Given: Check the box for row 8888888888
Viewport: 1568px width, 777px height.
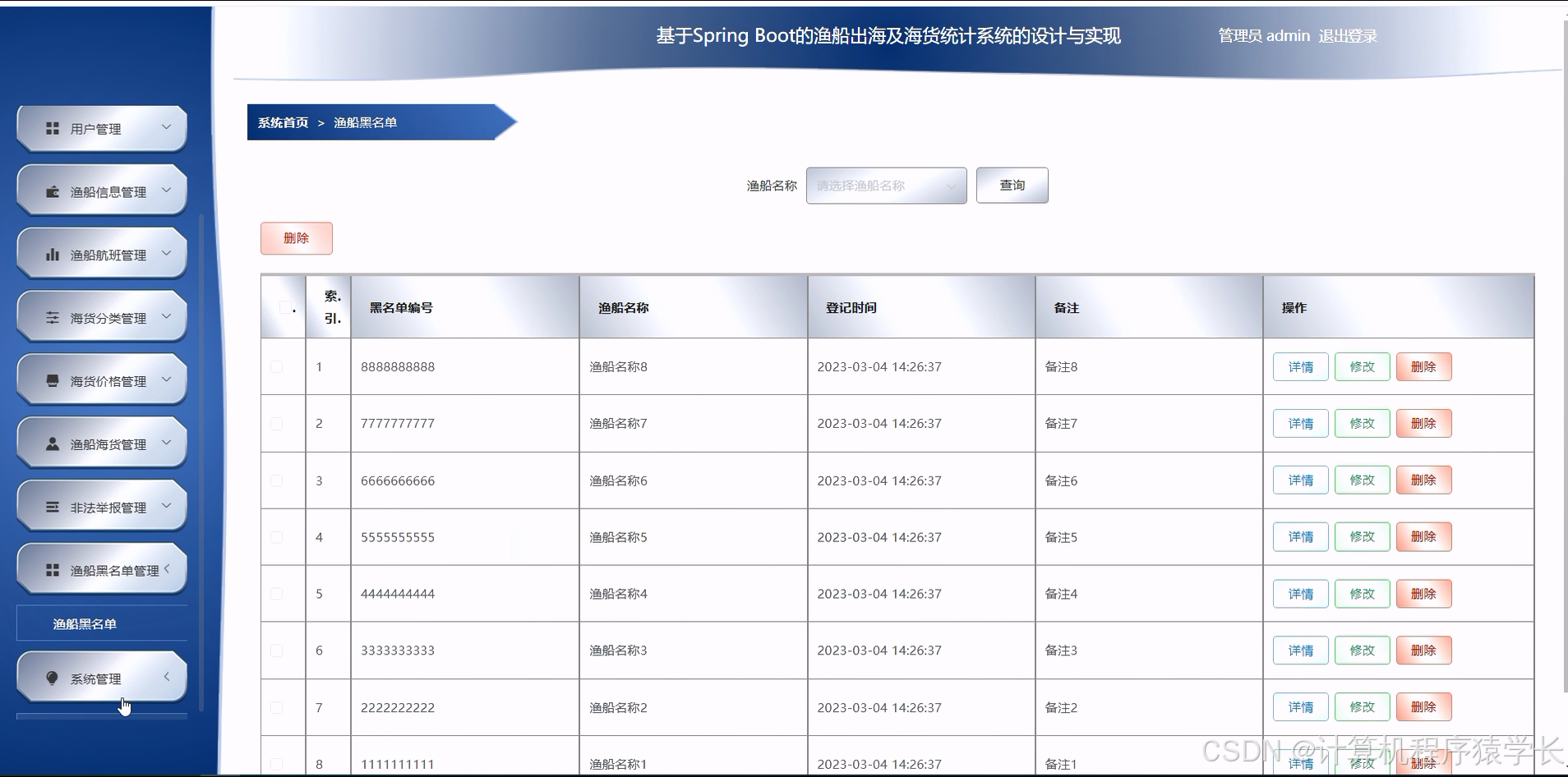Looking at the screenshot, I should [x=276, y=366].
